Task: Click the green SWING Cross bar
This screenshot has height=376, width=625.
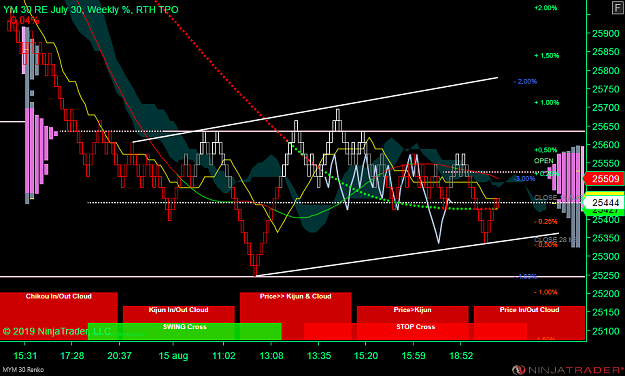Action: (185, 331)
